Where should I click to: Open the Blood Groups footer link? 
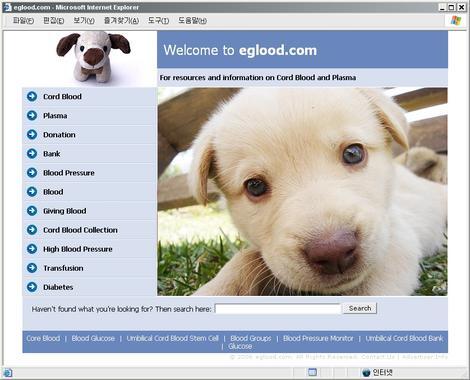(x=251, y=338)
